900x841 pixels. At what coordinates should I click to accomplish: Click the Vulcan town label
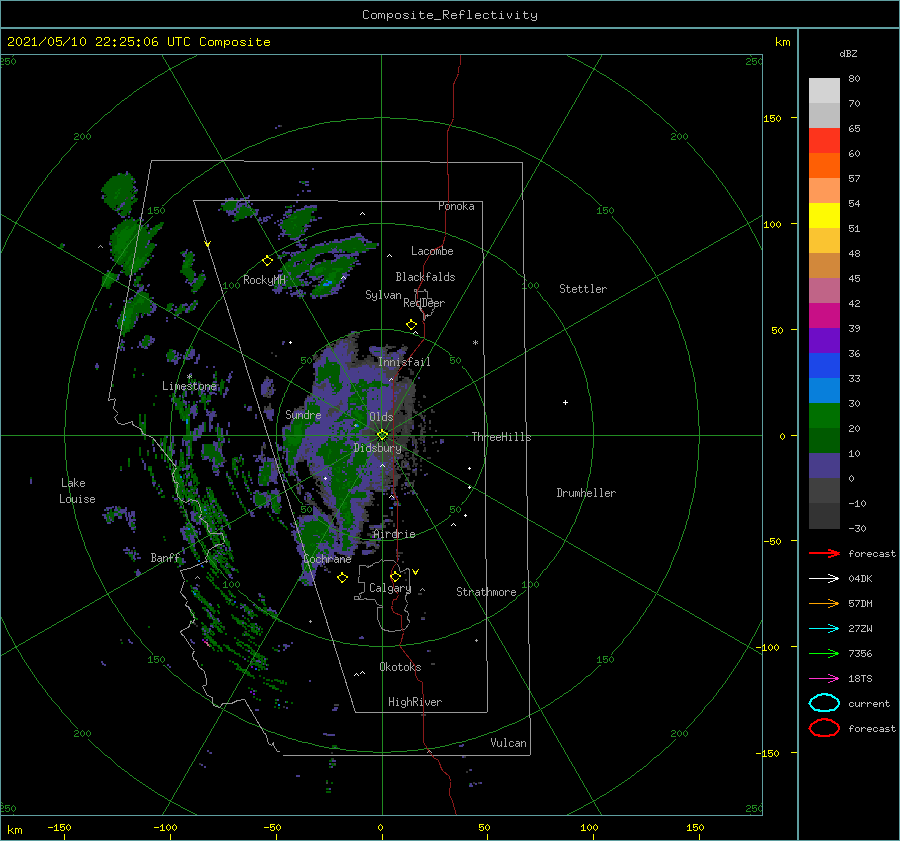pyautogui.click(x=508, y=743)
